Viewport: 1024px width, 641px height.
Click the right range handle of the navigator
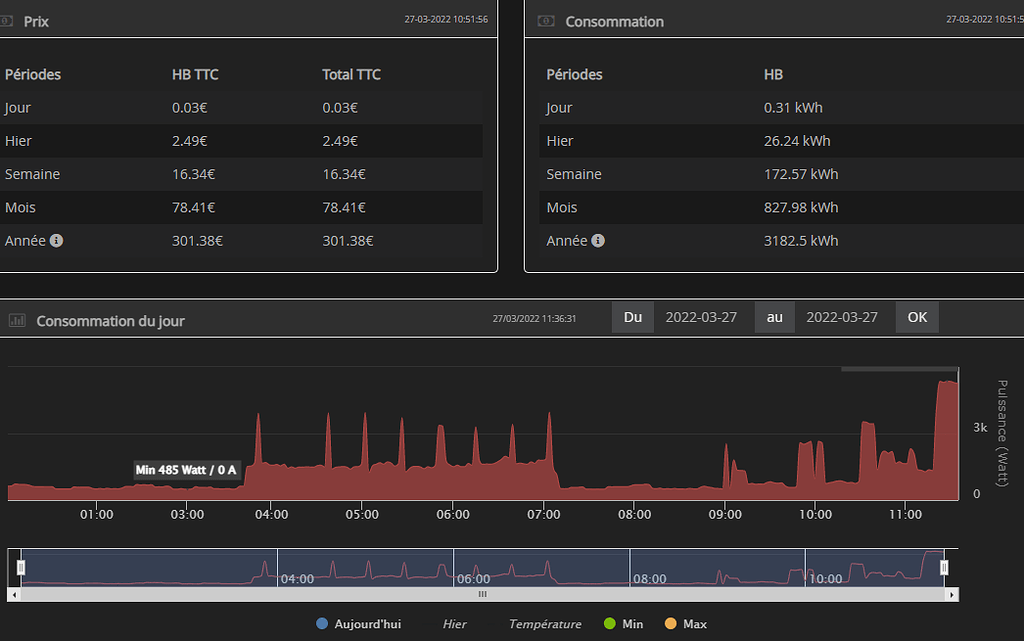tap(942, 567)
